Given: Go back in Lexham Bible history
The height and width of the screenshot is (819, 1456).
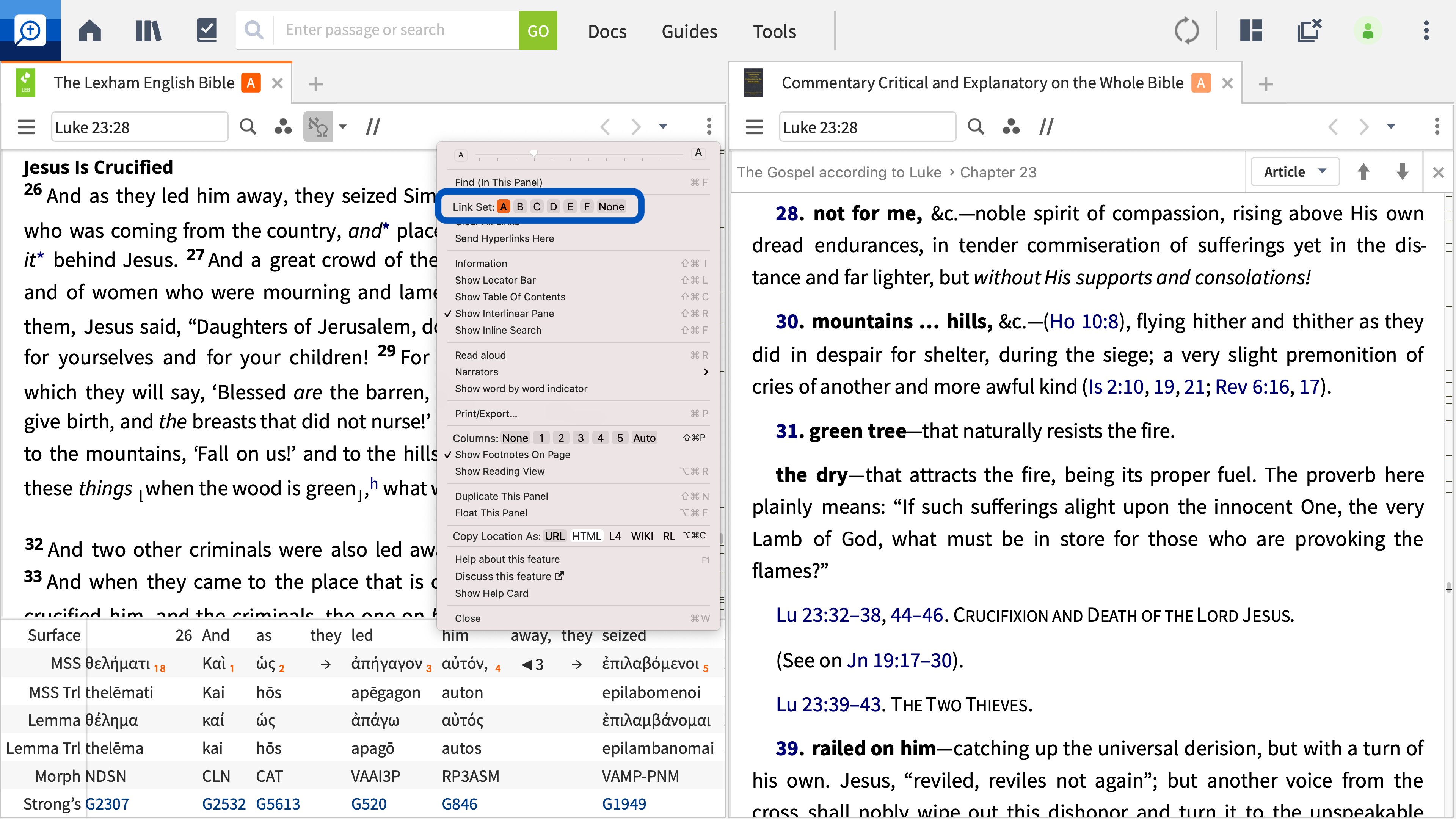Looking at the screenshot, I should 605,127.
